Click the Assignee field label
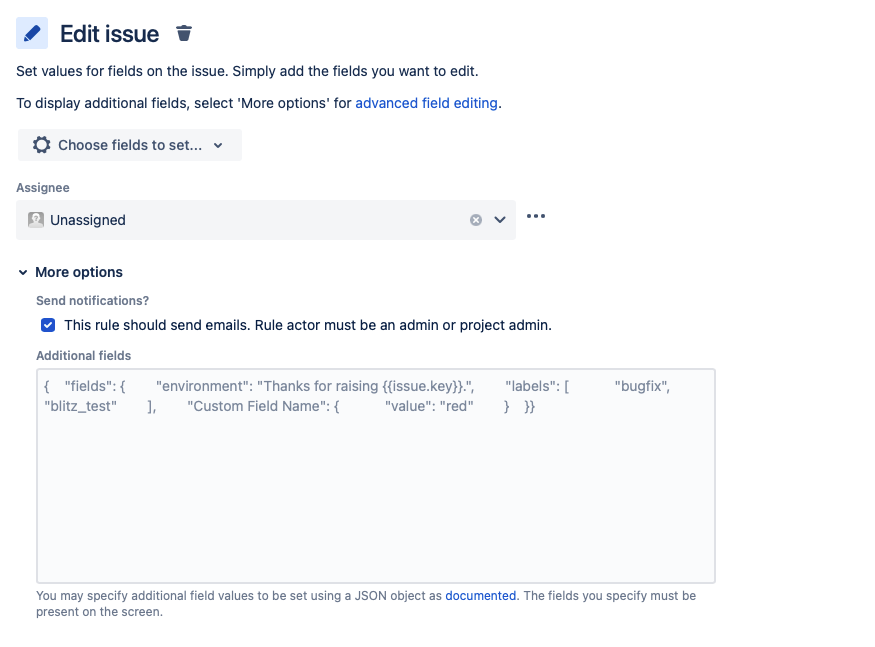 pyautogui.click(x=43, y=188)
